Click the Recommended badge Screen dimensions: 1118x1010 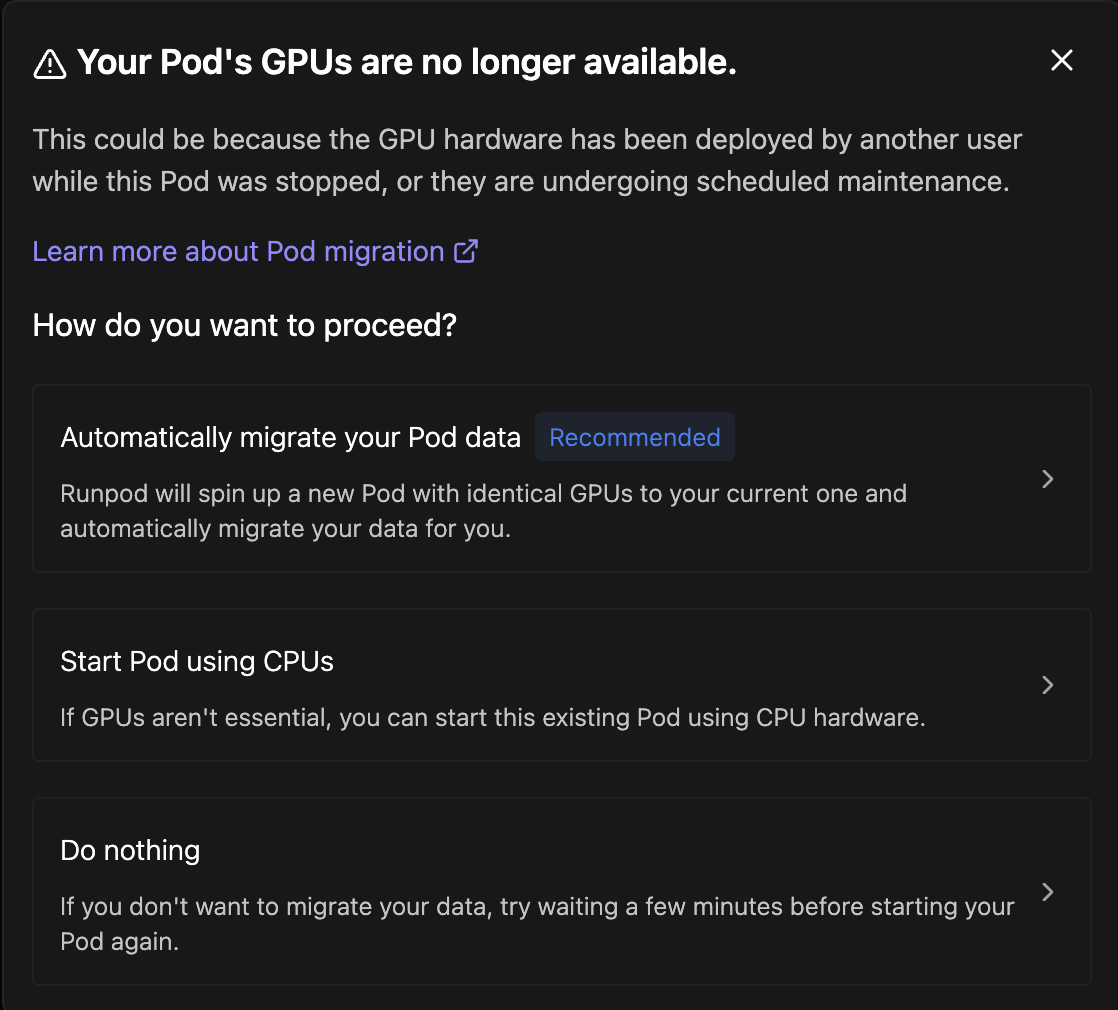634,437
